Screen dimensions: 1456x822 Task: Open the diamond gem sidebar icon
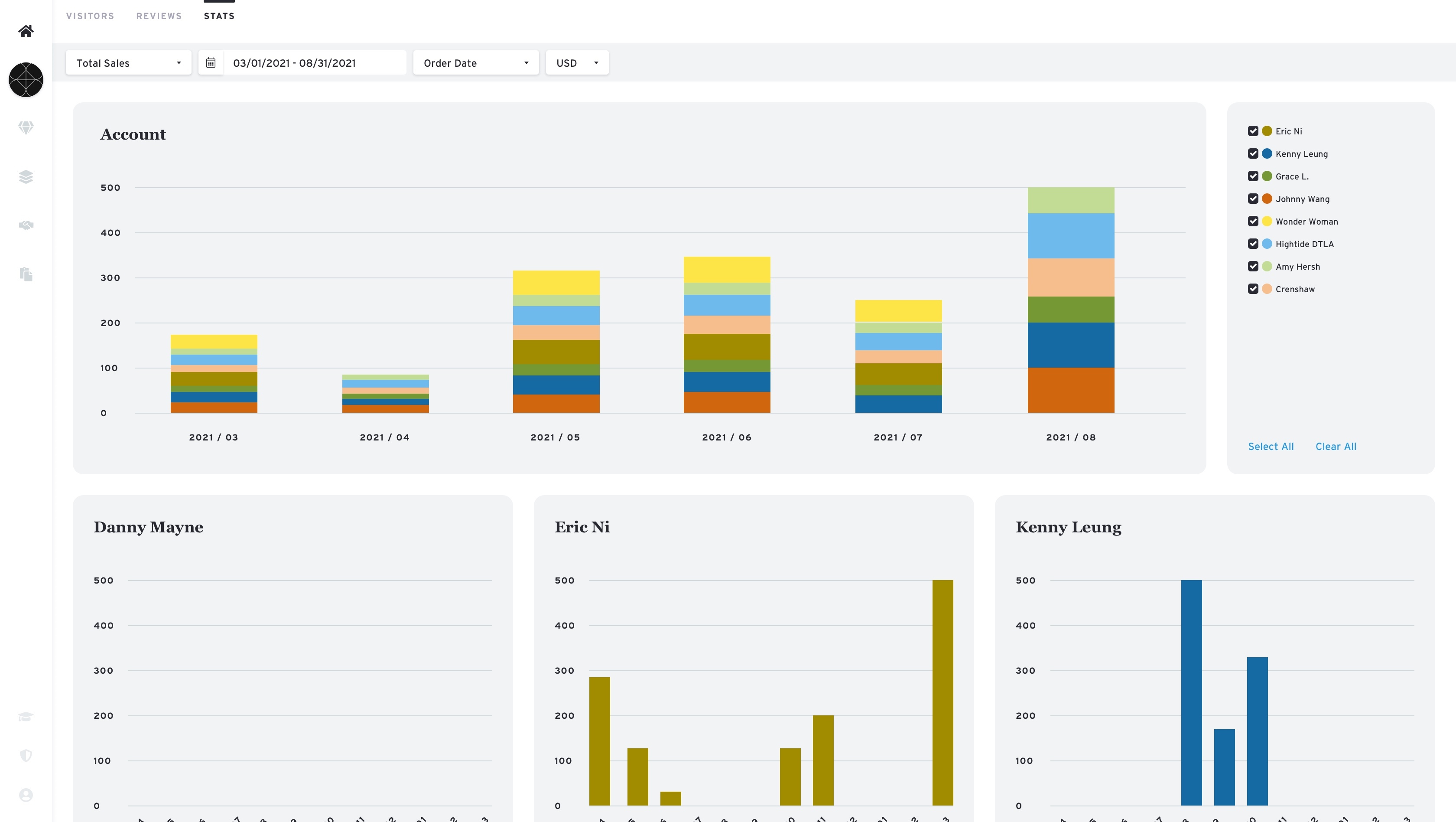[x=26, y=128]
